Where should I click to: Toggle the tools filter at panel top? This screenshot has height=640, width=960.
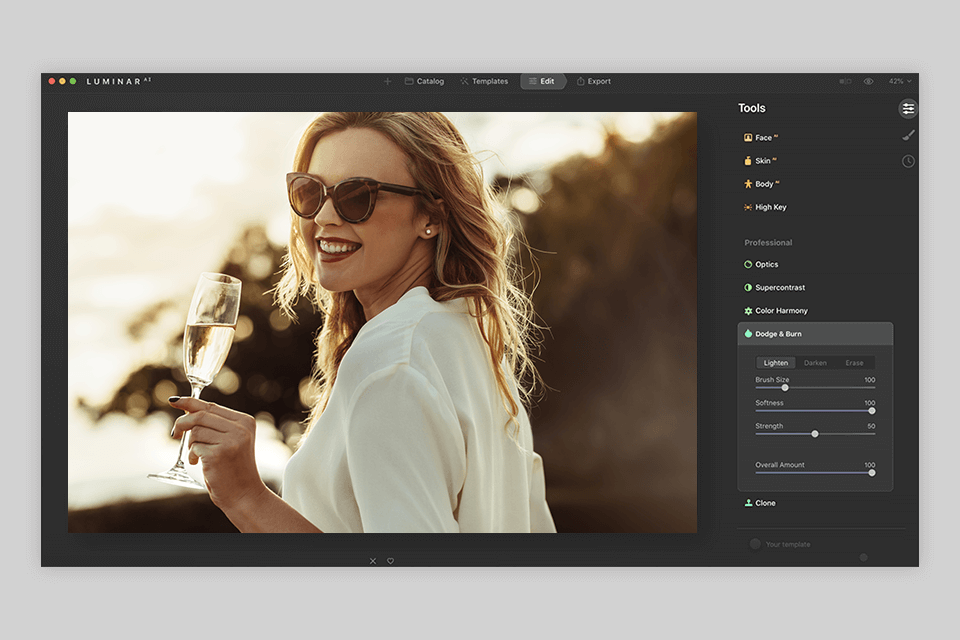[x=908, y=108]
